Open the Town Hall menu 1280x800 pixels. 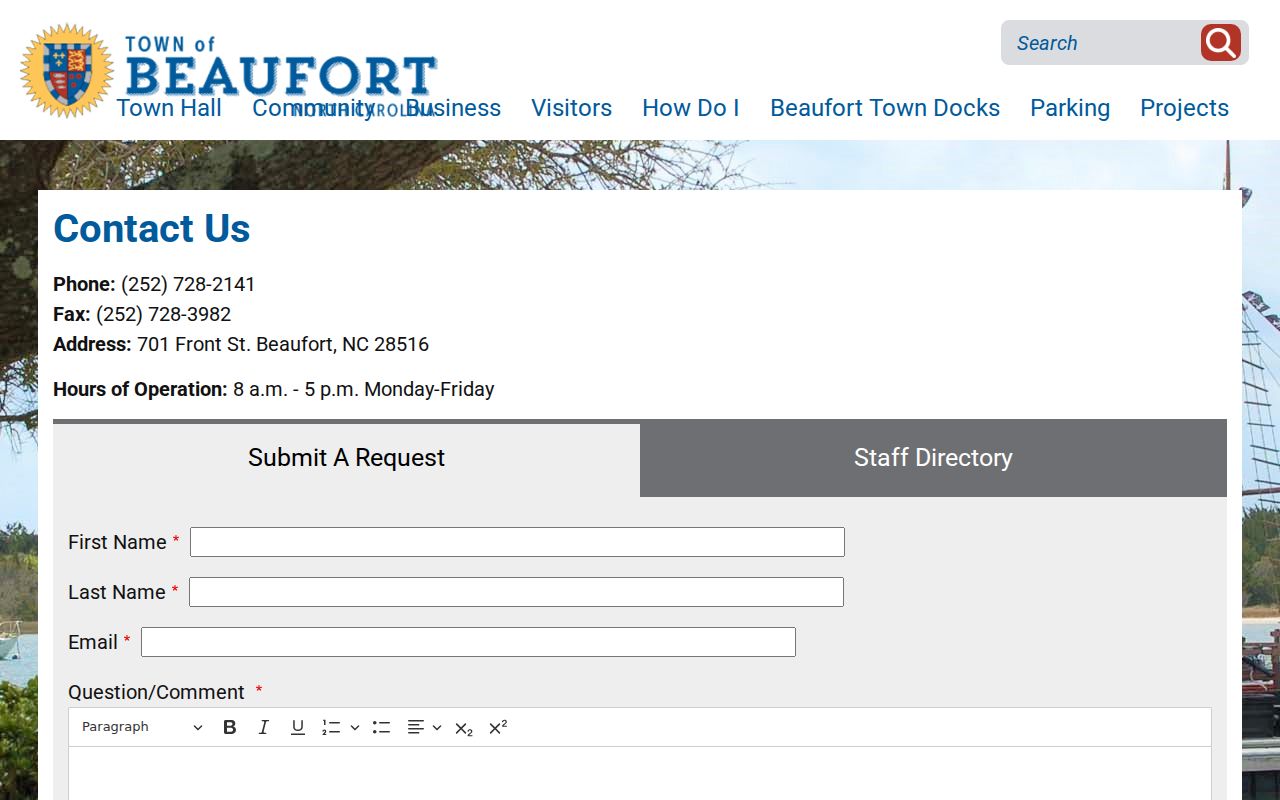coord(169,108)
